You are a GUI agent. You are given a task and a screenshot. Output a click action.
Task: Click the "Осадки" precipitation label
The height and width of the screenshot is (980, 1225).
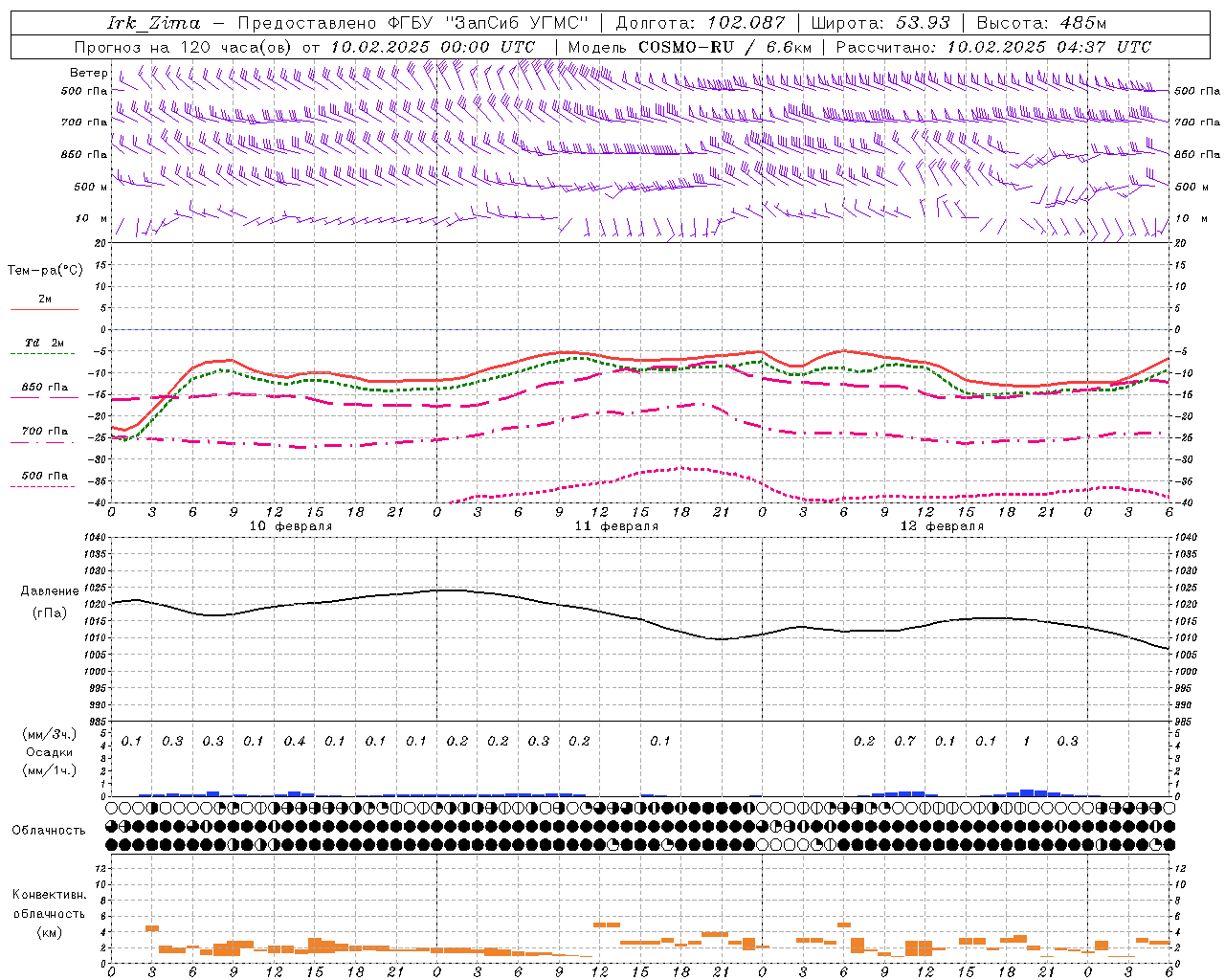(x=49, y=752)
